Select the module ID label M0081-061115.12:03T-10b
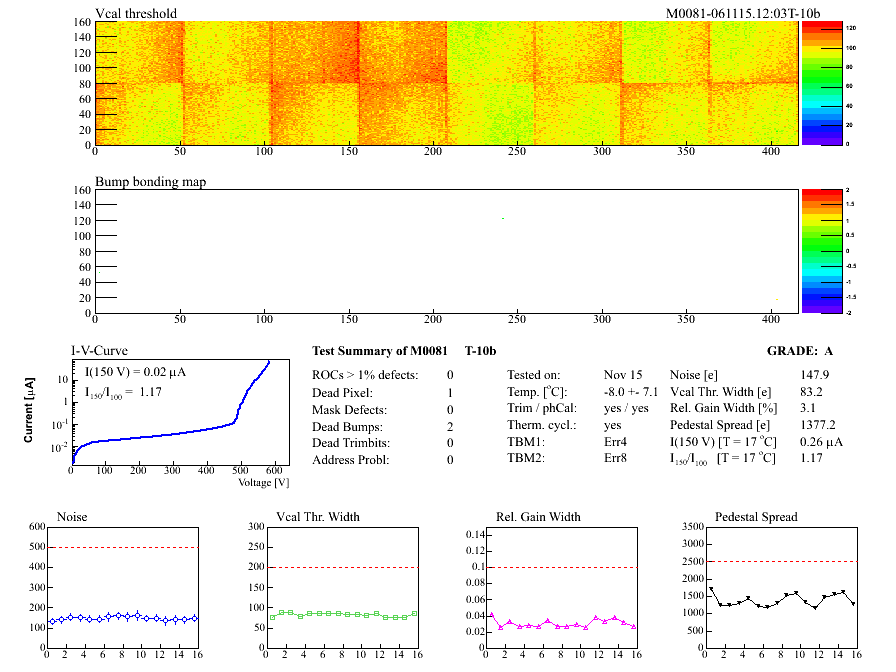Screen dimensions: 896x672 coord(742,13)
